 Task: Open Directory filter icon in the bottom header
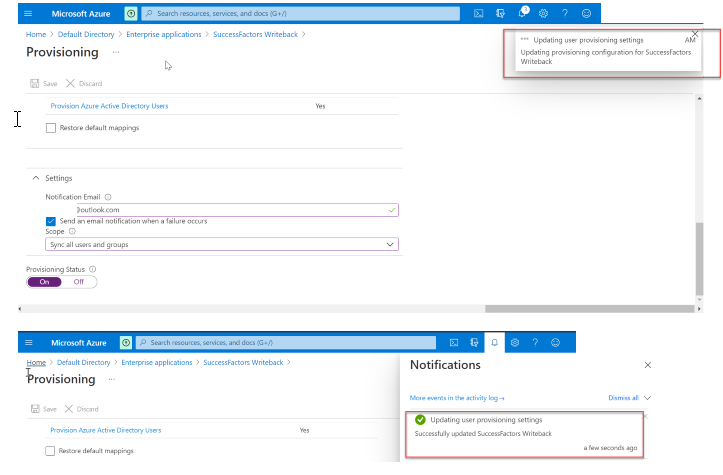[474, 343]
